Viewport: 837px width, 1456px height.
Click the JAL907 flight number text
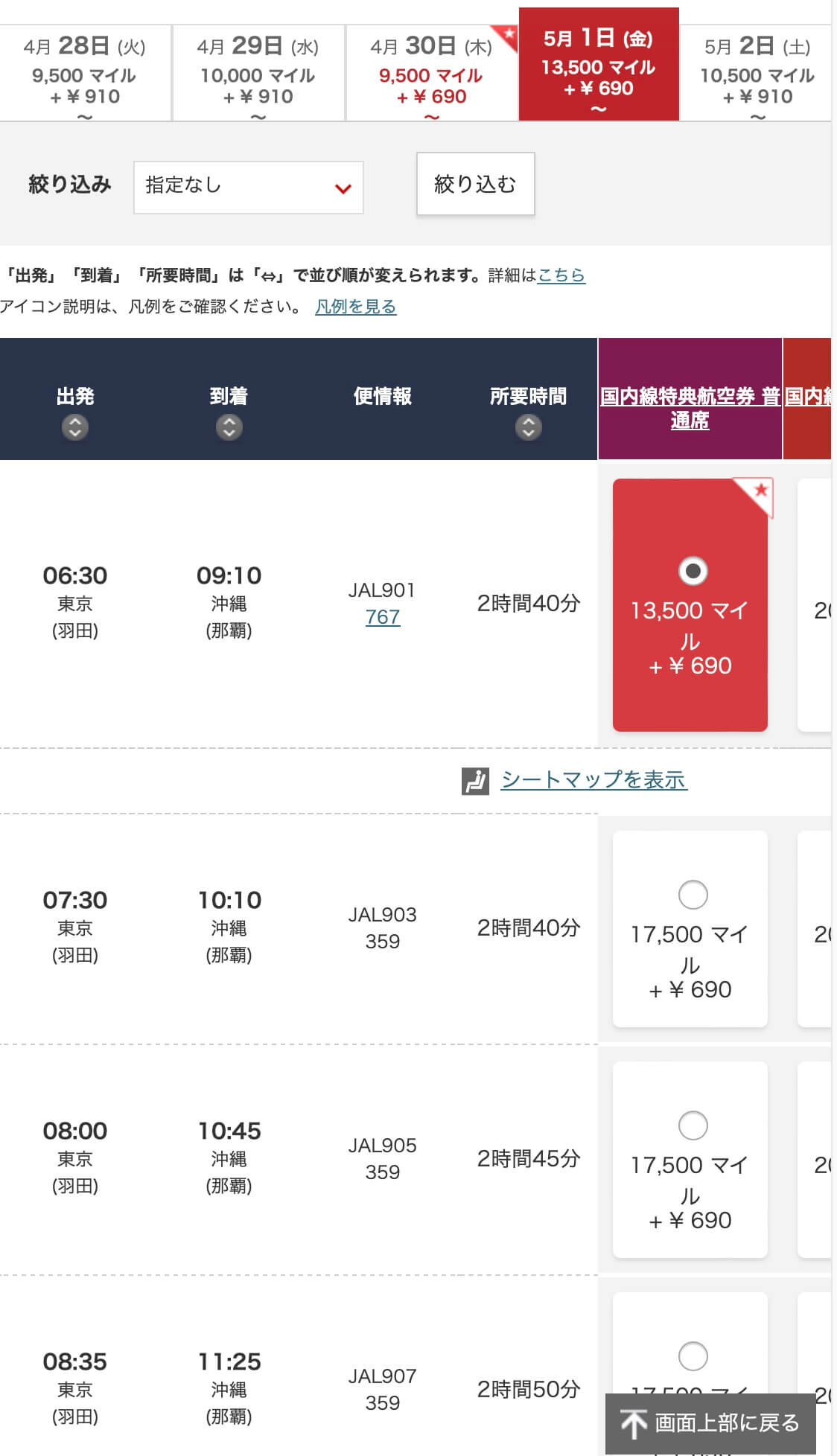[382, 1376]
